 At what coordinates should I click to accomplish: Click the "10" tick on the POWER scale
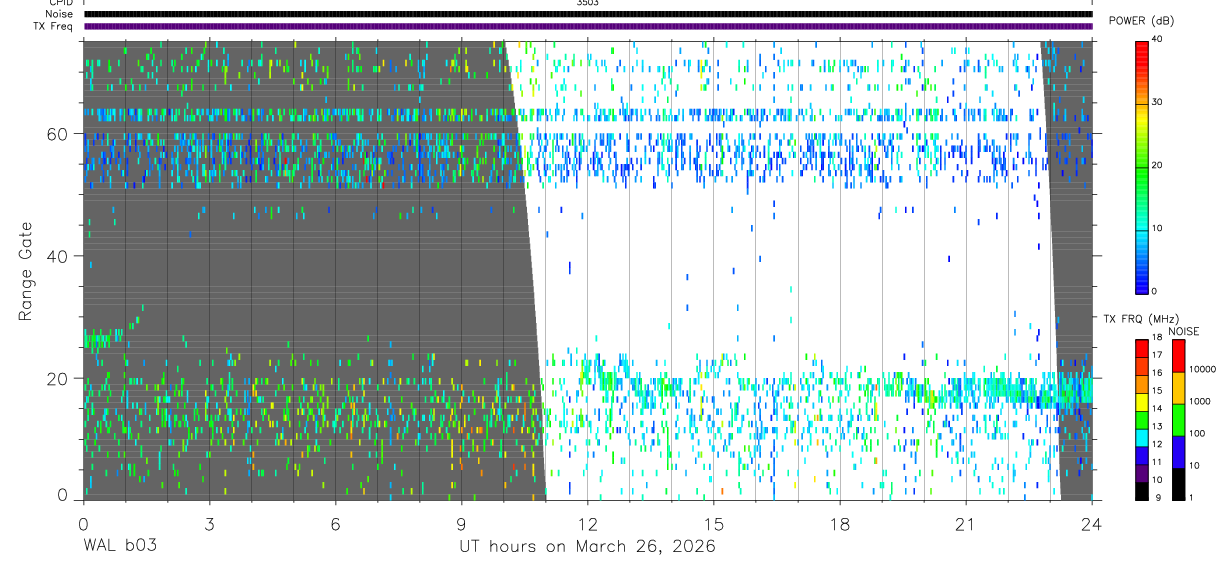click(1158, 228)
